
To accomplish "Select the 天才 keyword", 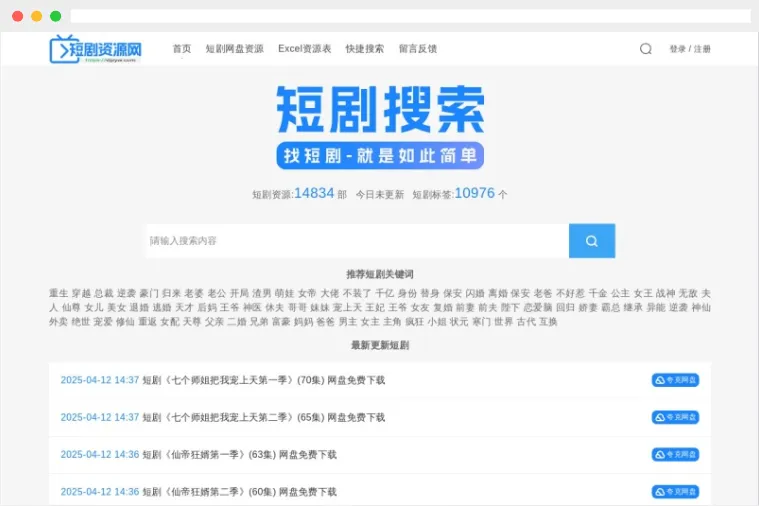I will click(x=184, y=307).
